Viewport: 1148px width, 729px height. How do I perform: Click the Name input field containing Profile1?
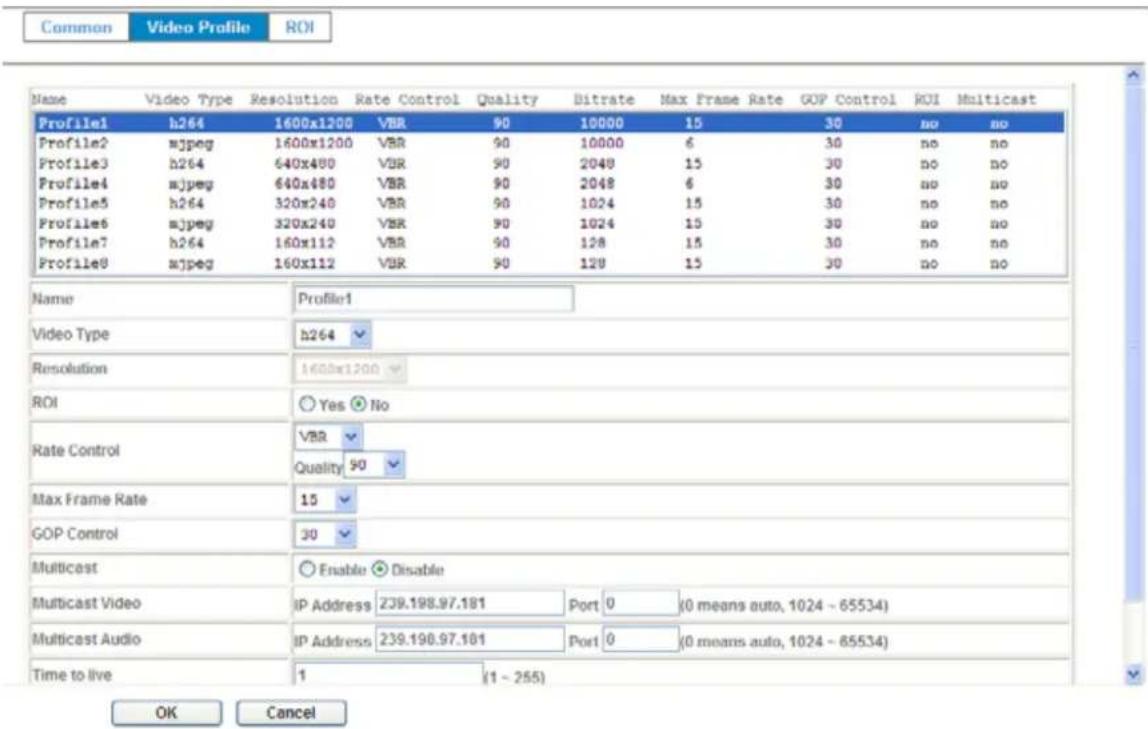click(x=433, y=299)
